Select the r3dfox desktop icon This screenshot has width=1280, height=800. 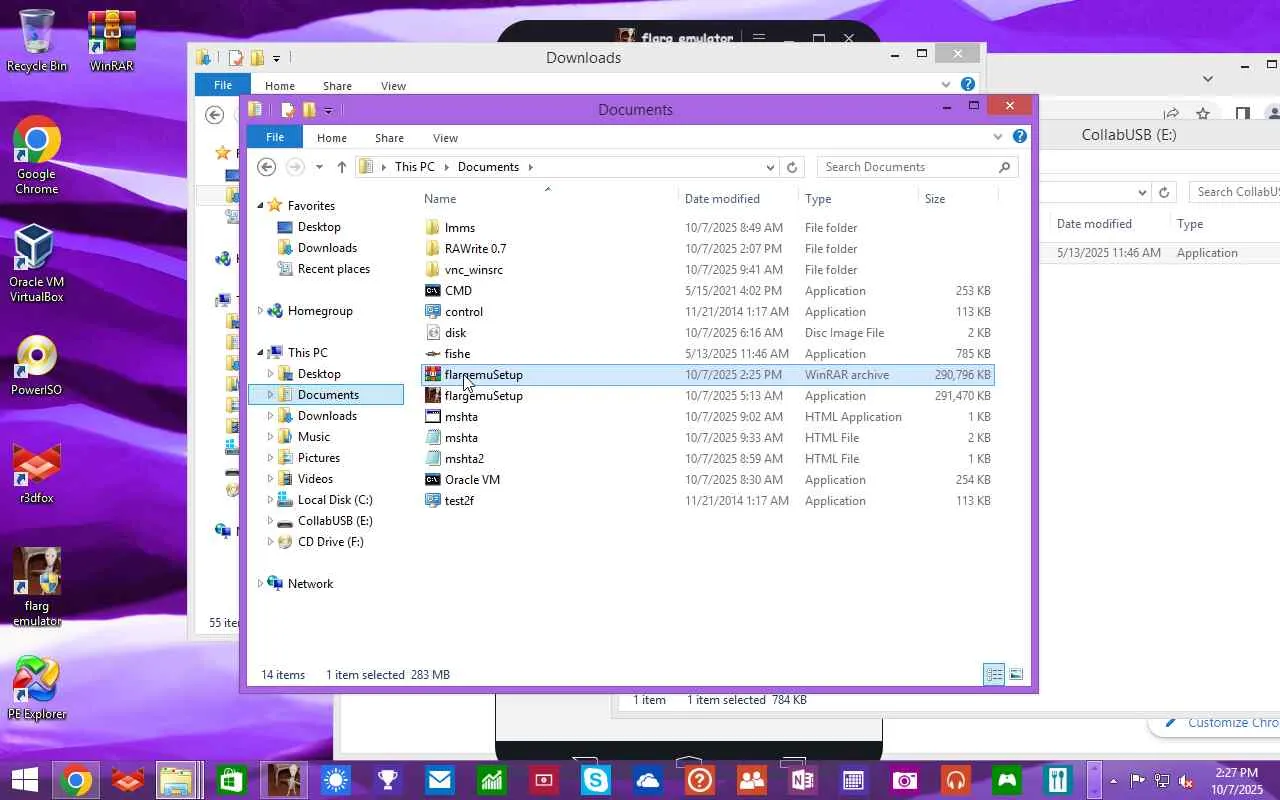click(x=37, y=472)
